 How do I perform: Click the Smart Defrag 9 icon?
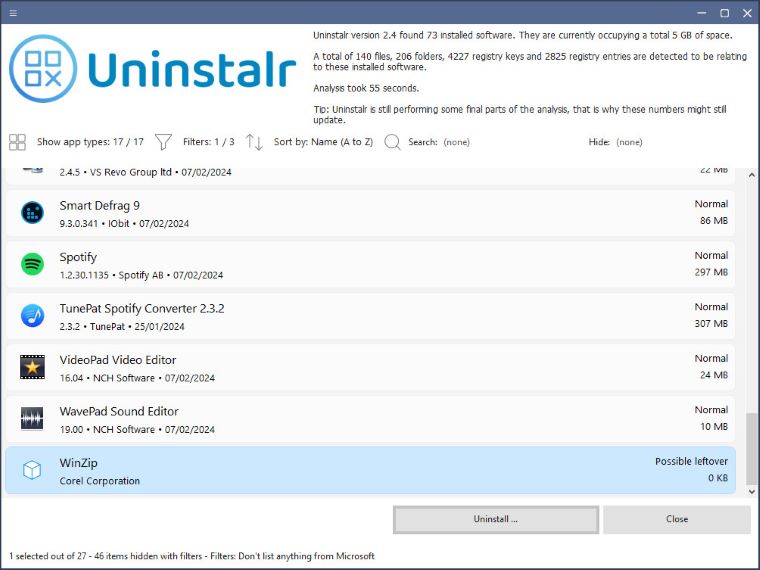[32, 213]
